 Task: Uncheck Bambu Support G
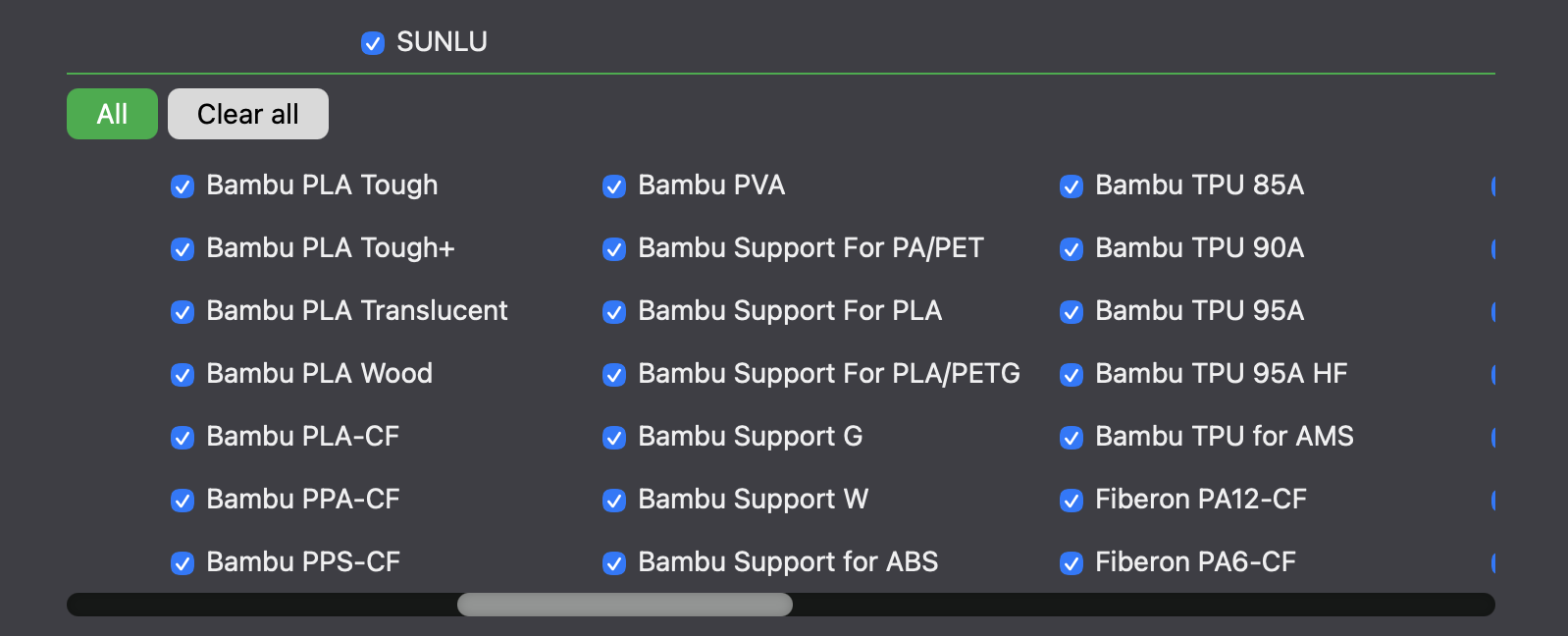point(614,438)
